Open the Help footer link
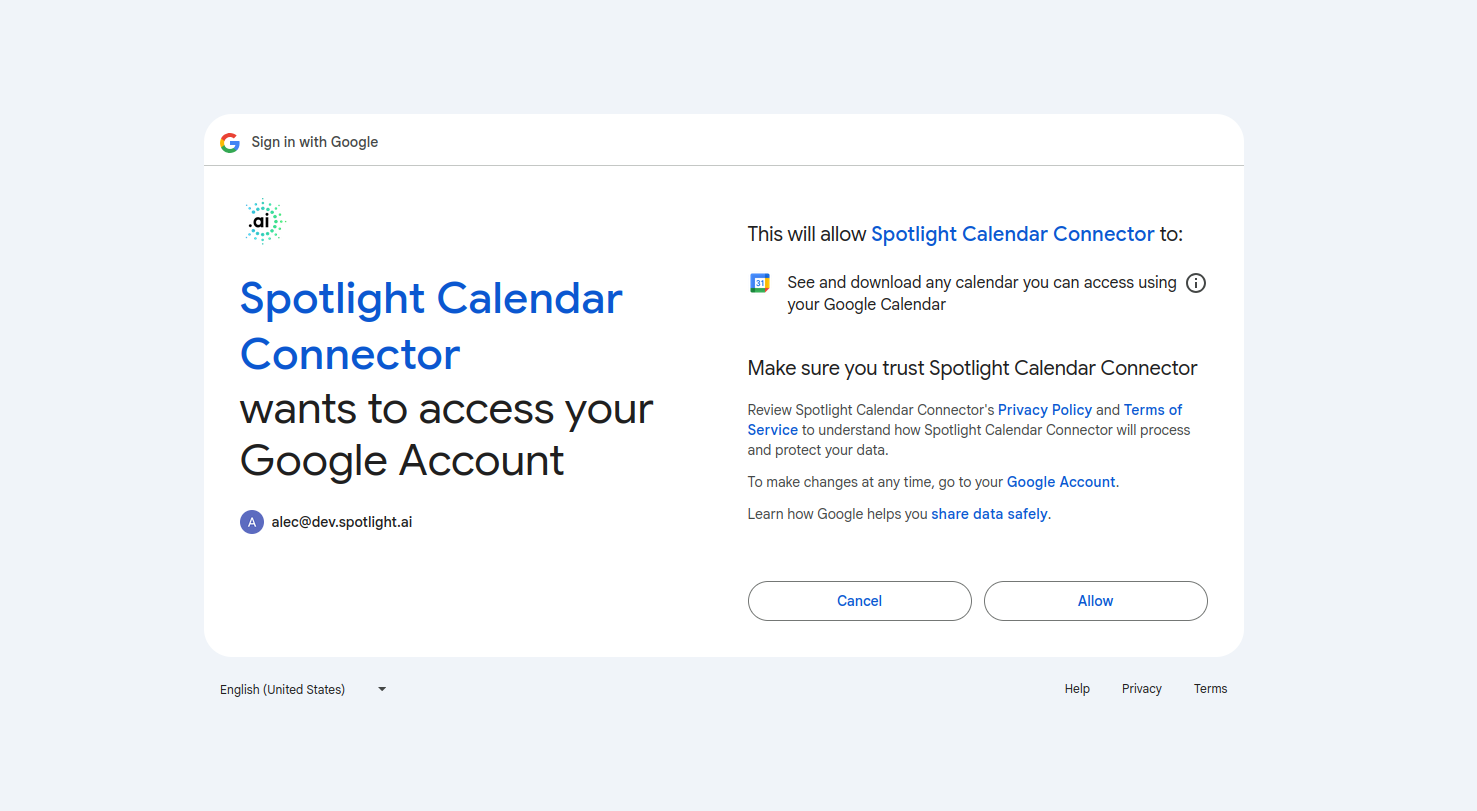 tap(1077, 689)
